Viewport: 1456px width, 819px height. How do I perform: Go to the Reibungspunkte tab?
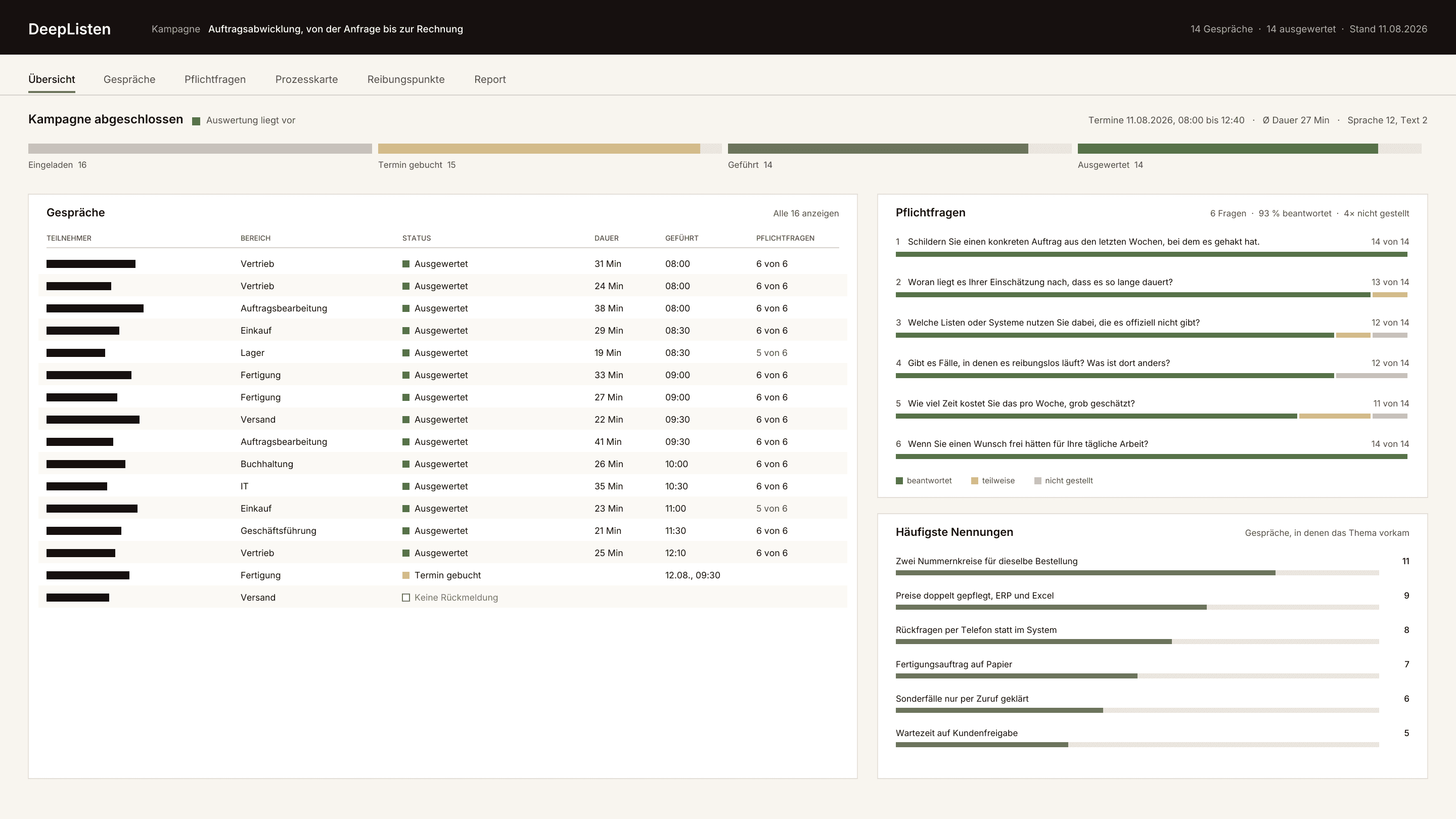click(406, 79)
